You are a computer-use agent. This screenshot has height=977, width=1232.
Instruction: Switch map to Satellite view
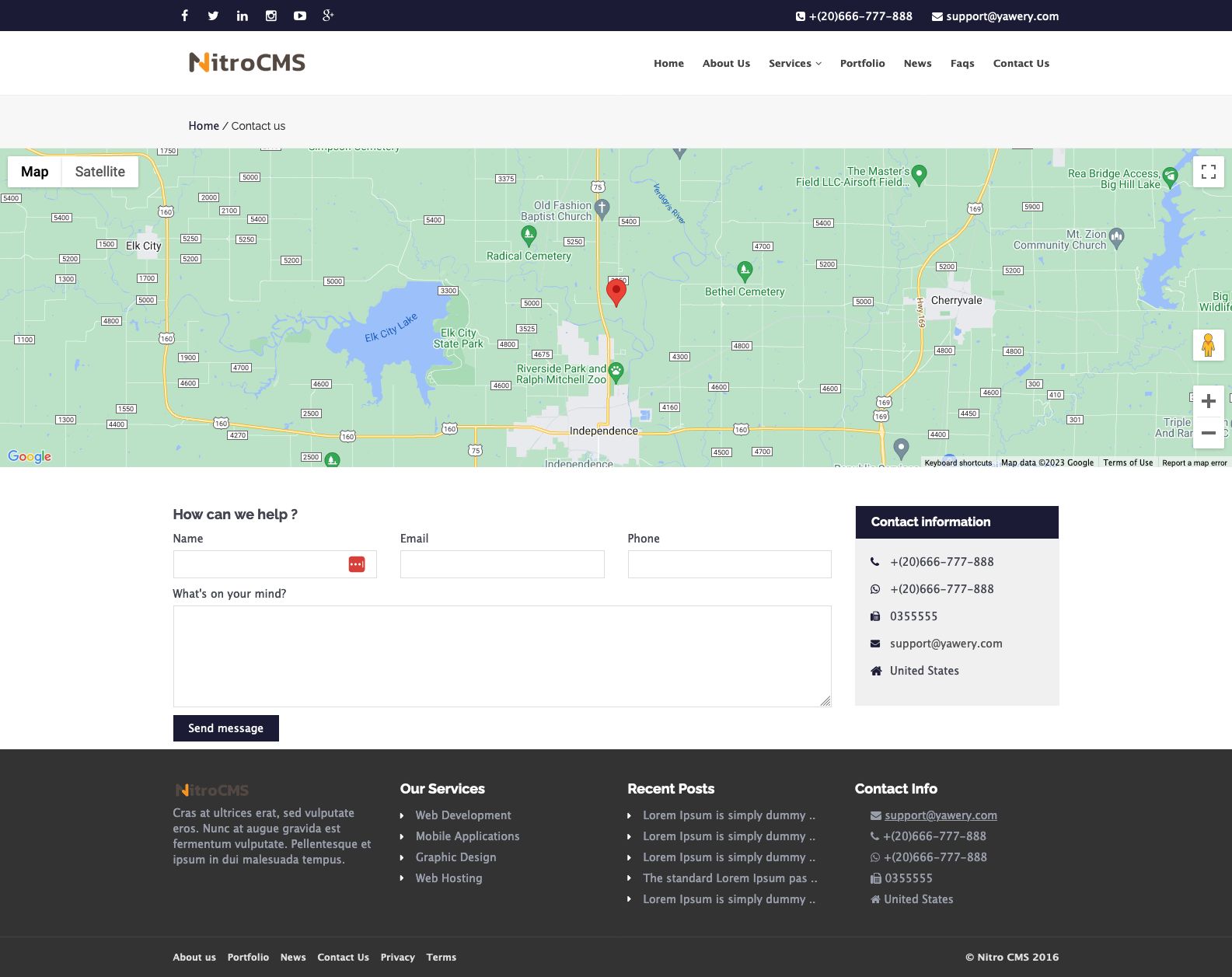[100, 172]
